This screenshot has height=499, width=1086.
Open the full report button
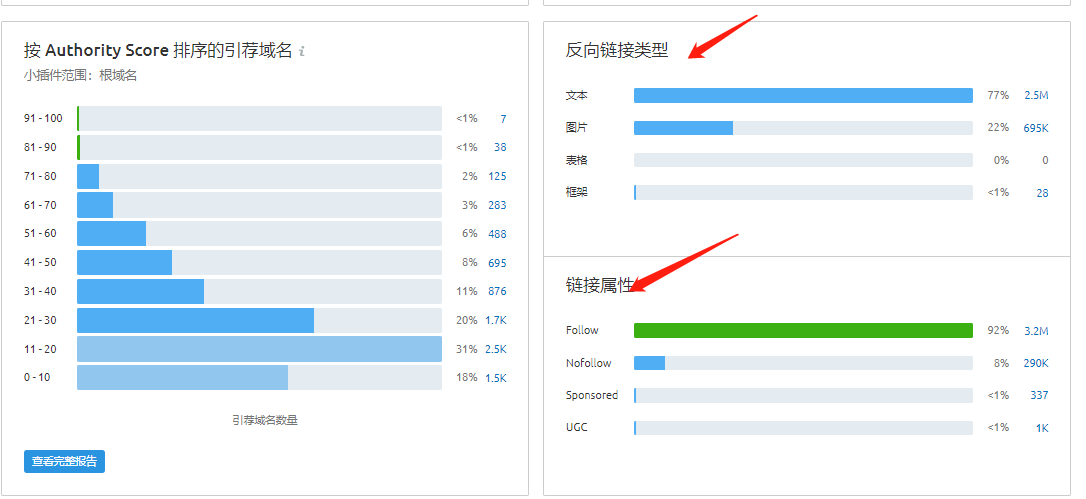coord(64,462)
